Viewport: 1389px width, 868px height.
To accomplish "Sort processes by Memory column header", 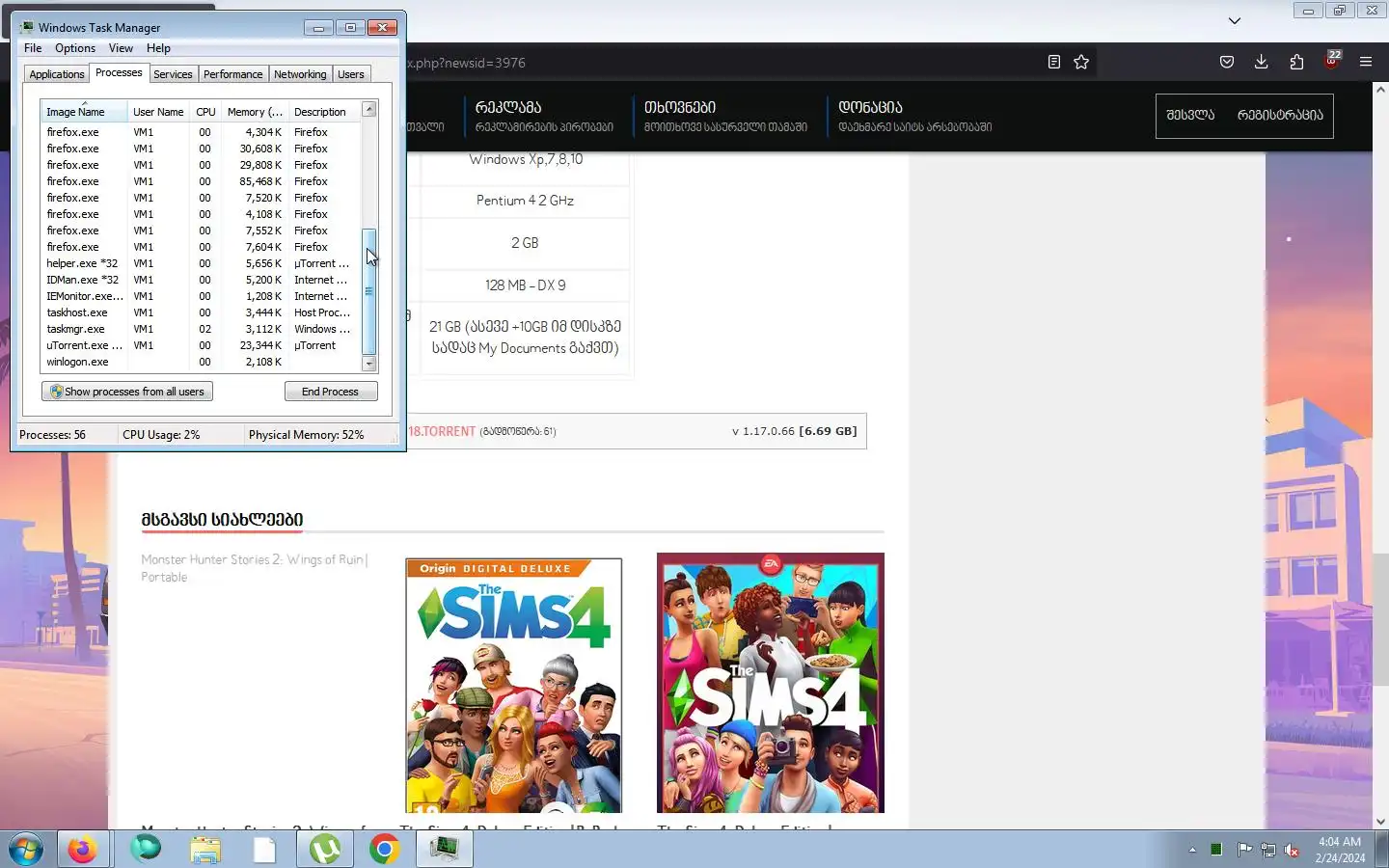I will point(255,112).
